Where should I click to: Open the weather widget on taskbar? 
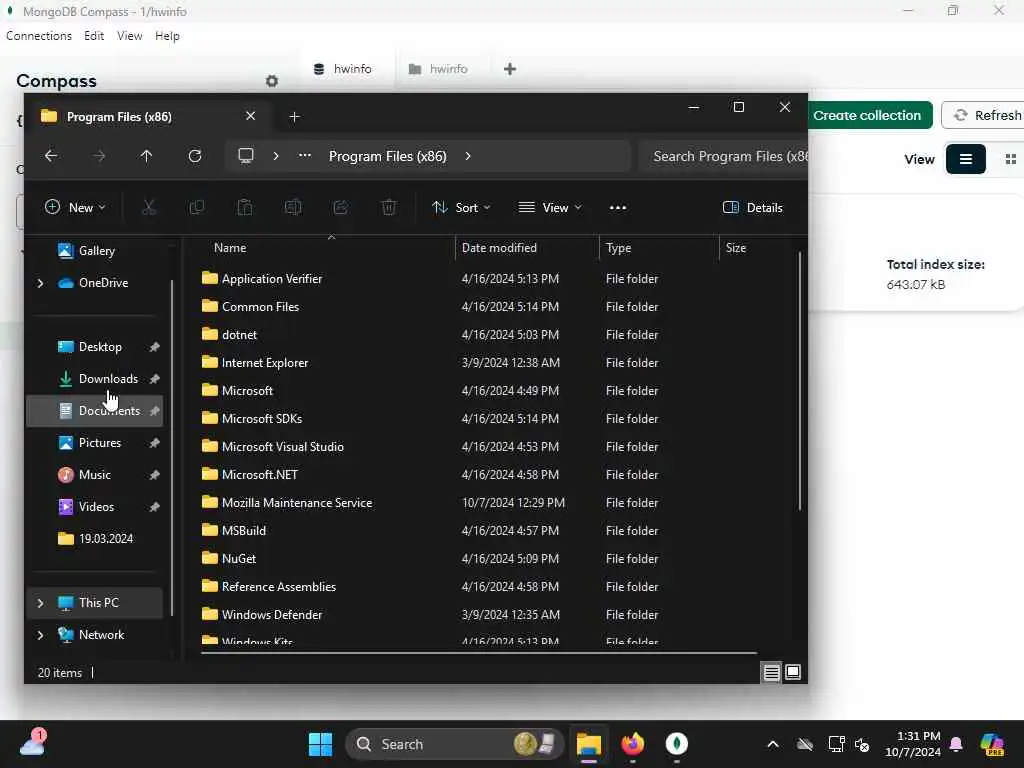tap(32, 743)
